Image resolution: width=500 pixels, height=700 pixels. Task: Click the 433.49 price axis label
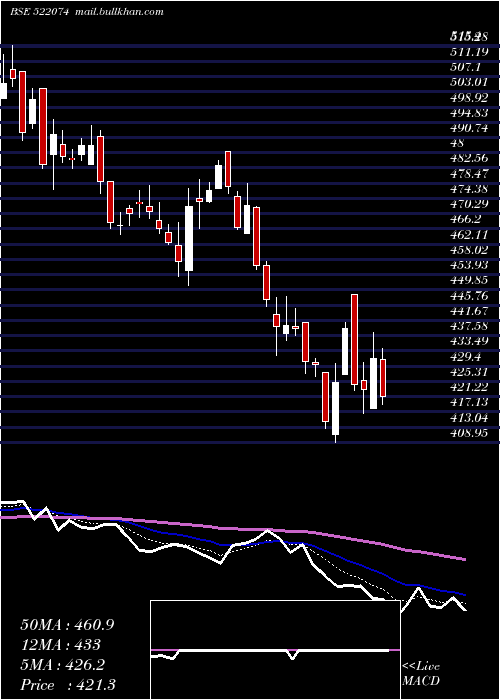(468, 340)
